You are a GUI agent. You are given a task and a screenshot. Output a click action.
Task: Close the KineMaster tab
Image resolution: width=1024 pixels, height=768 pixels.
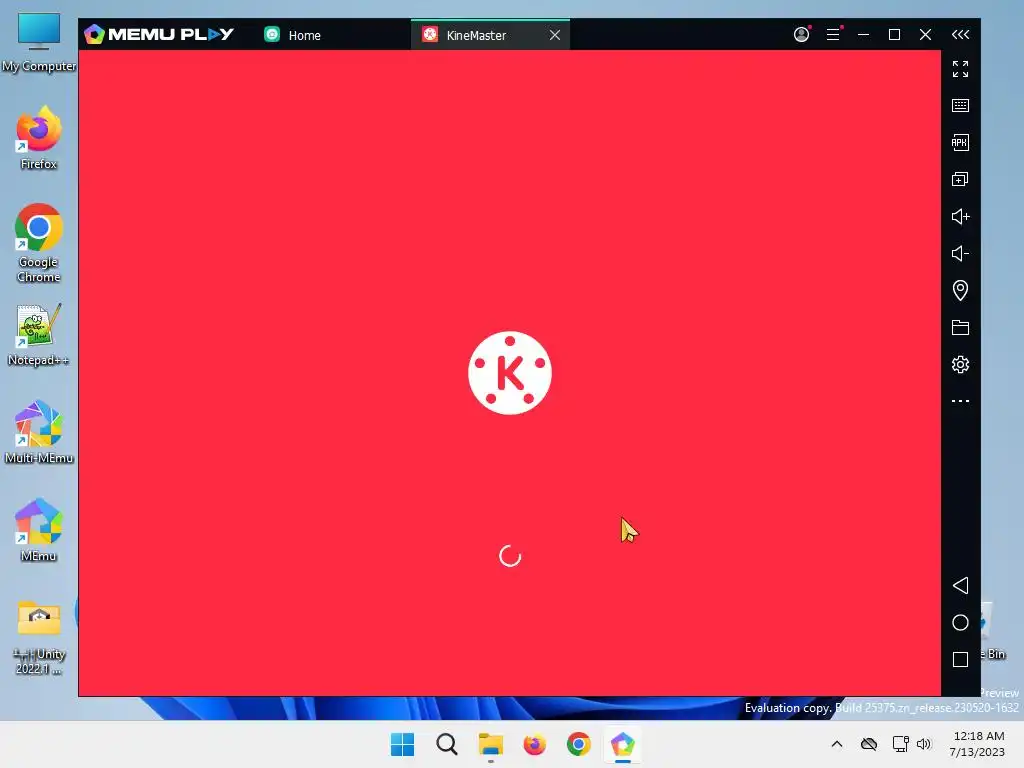point(554,35)
